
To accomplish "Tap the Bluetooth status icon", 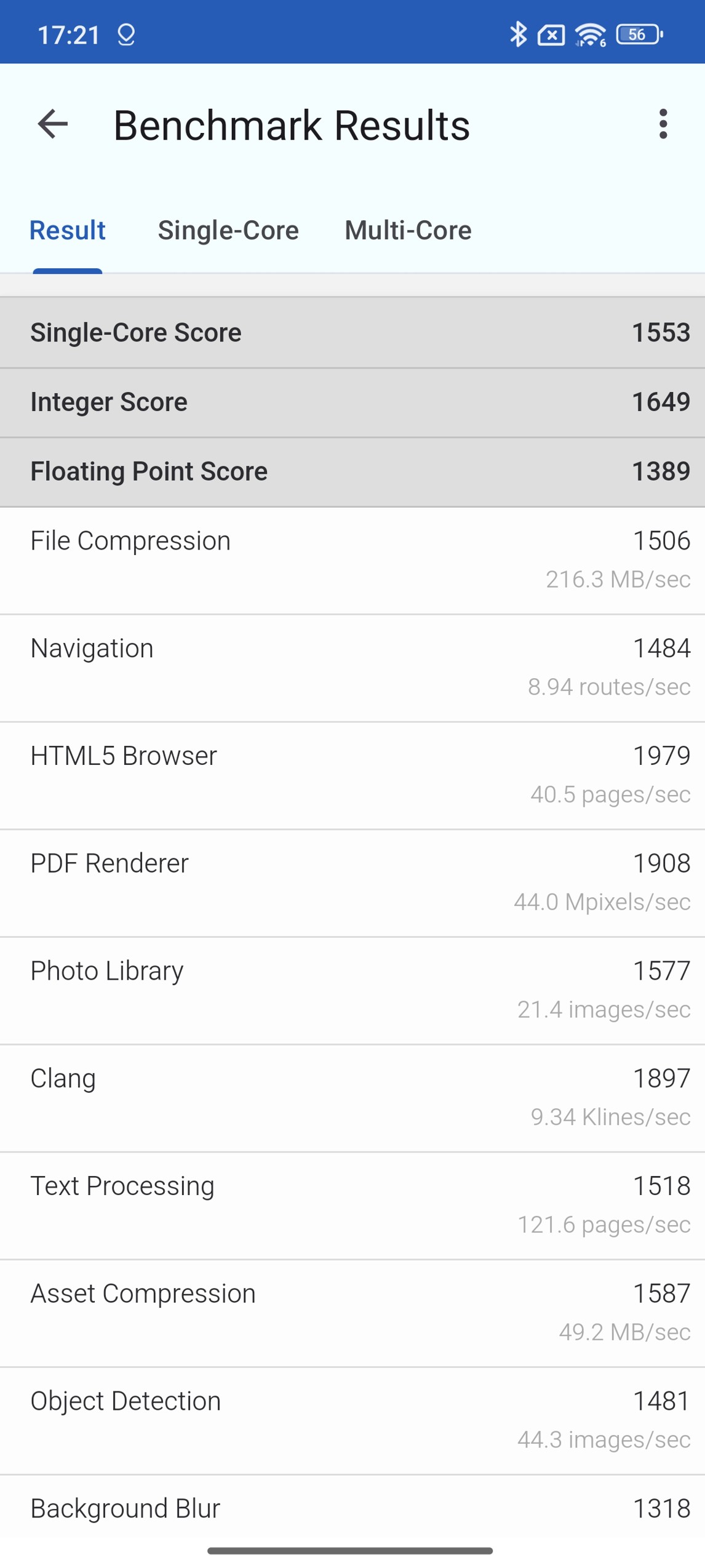I will coord(518,34).
